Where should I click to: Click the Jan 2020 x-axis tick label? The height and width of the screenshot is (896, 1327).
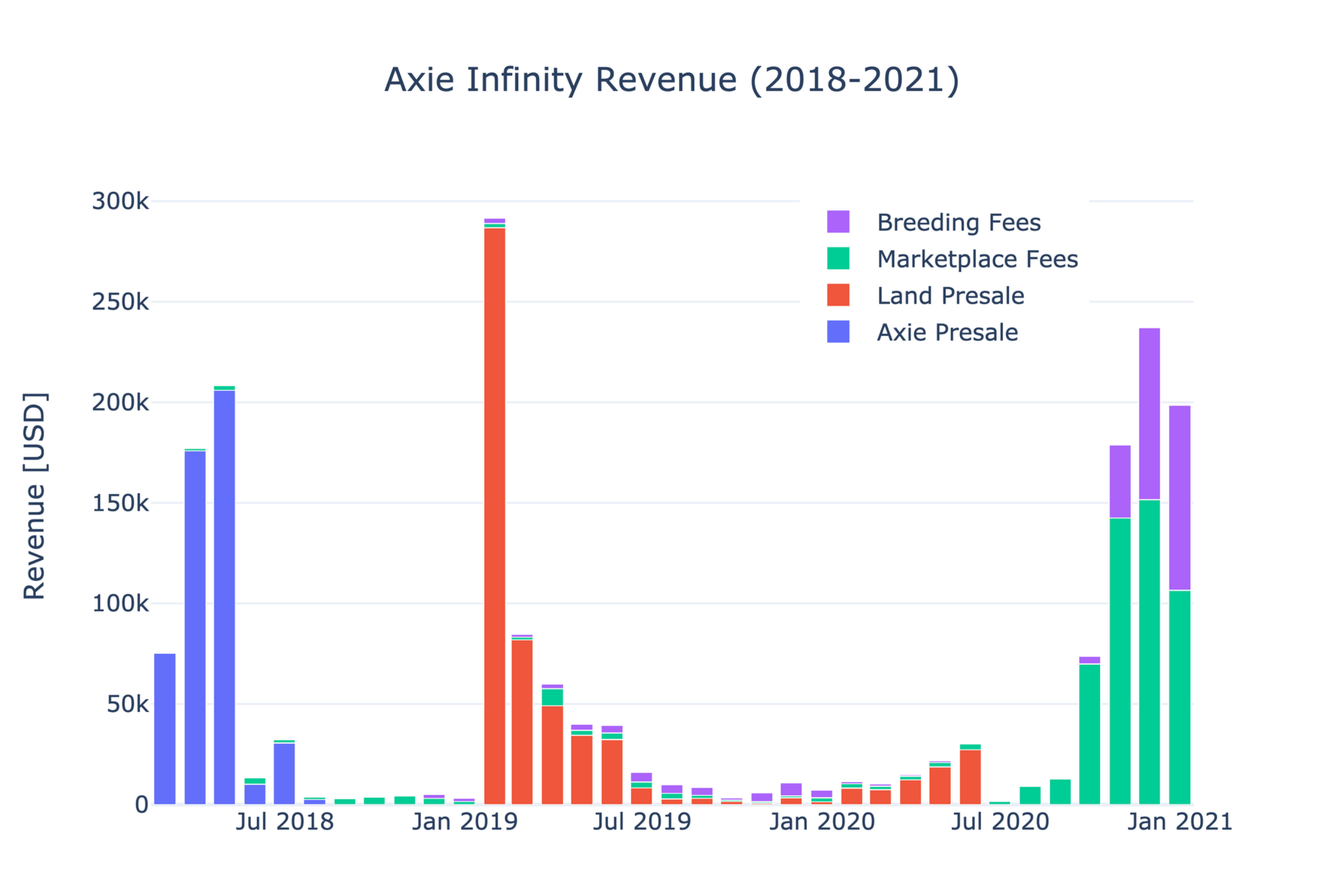click(822, 822)
